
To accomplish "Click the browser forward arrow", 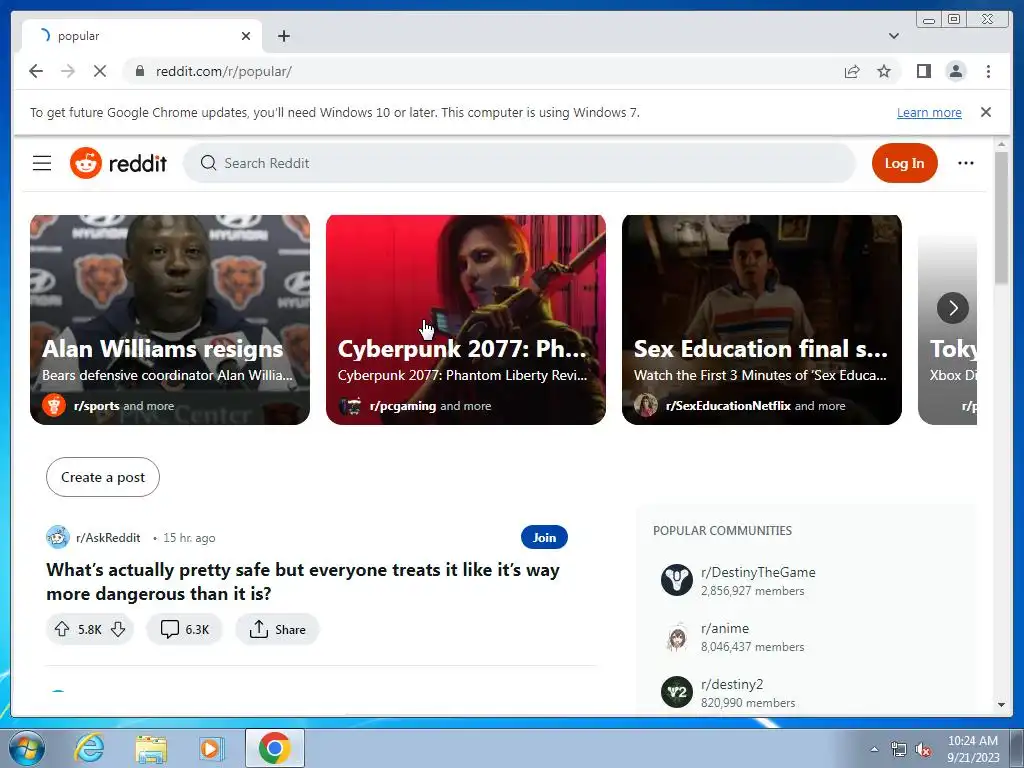I will 68,71.
